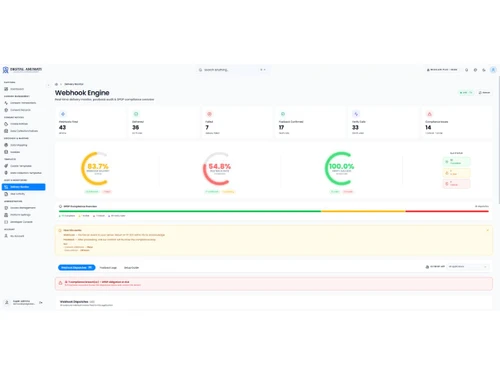Viewport: 500px width, 375px height.
Task: Click the Cookie Templates sidebar icon
Action: pos(6,166)
